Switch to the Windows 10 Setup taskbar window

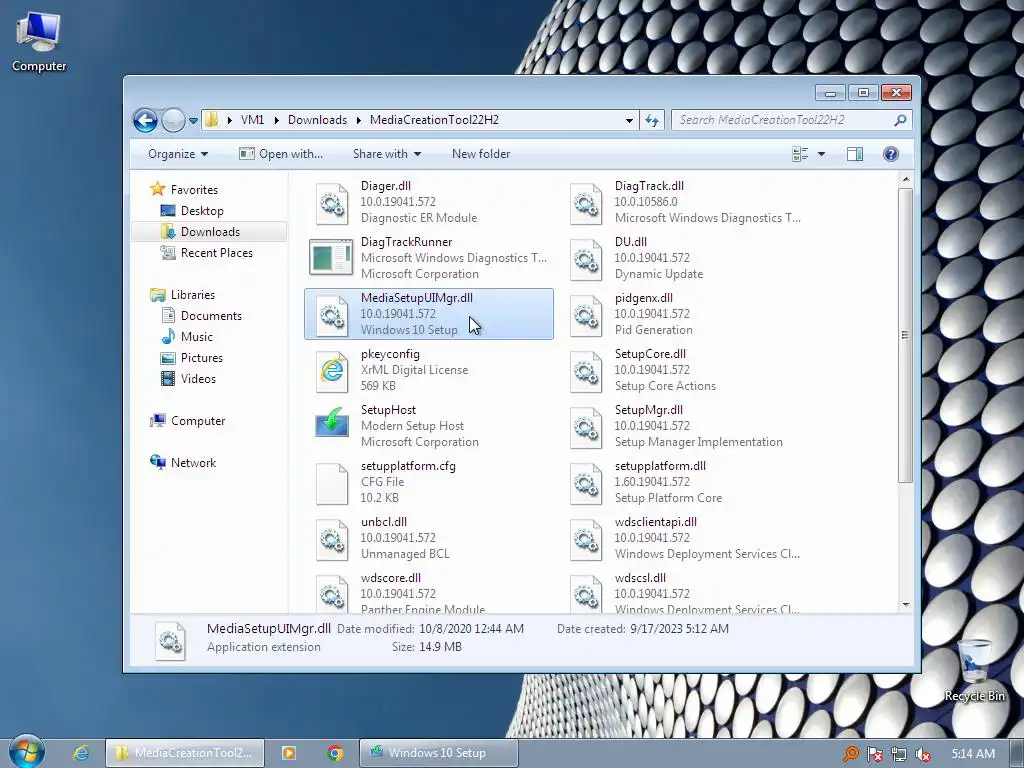(x=438, y=753)
